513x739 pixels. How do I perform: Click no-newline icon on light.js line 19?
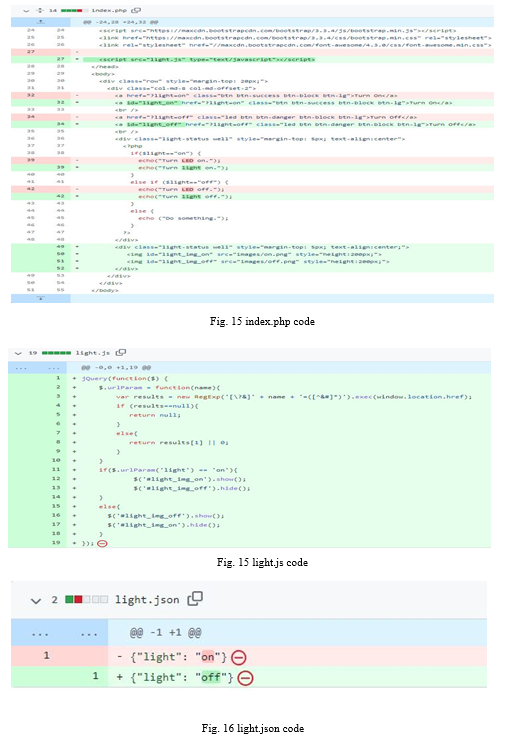tap(102, 543)
